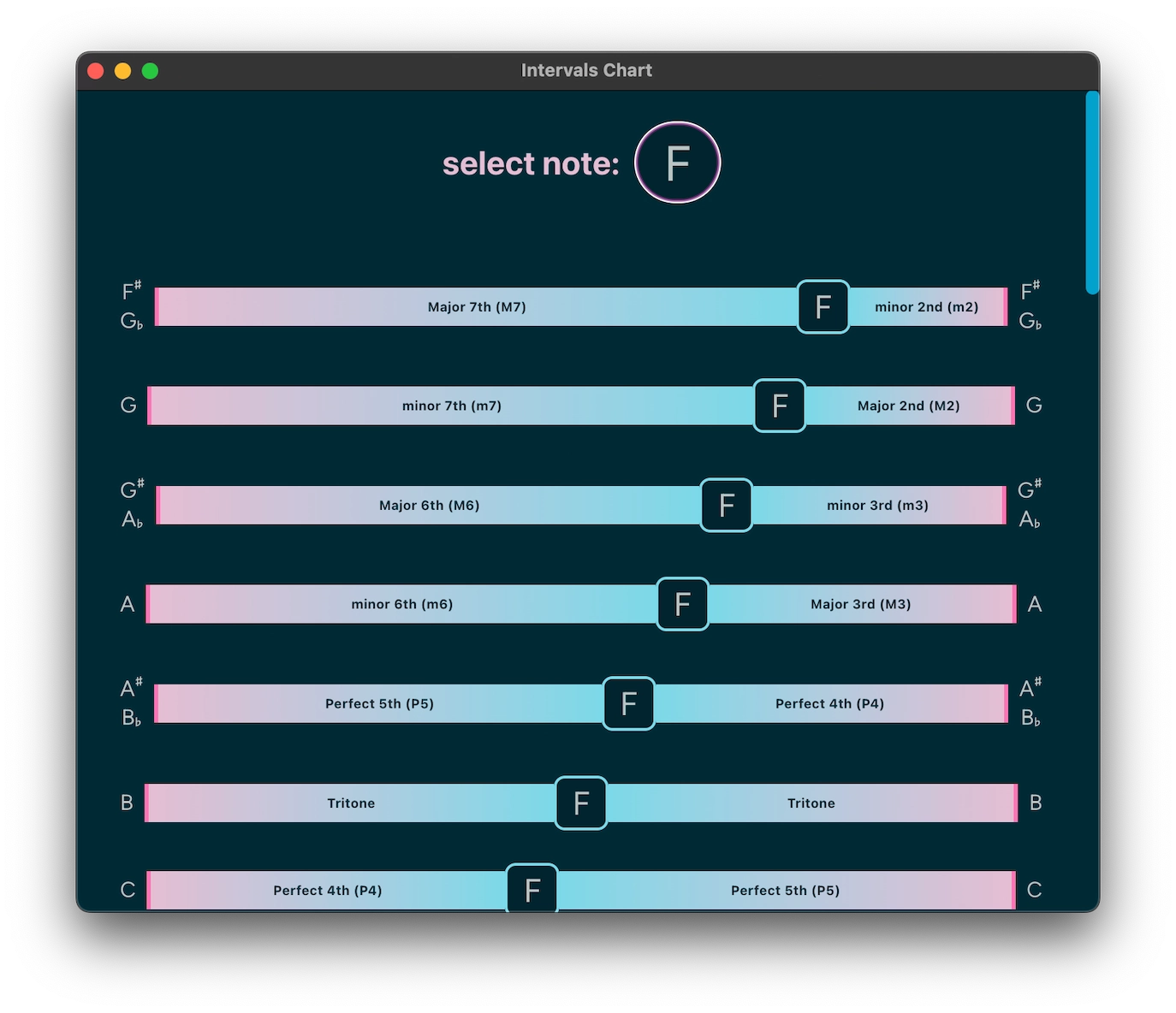Click the blue vertical scrollbar thumb
This screenshot has height=1013, width=1176.
pos(1092,193)
